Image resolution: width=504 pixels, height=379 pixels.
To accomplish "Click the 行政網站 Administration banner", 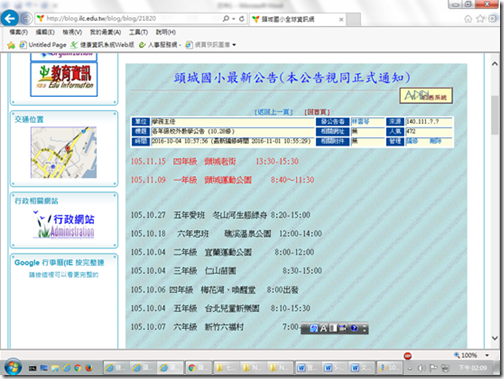I will (64, 224).
